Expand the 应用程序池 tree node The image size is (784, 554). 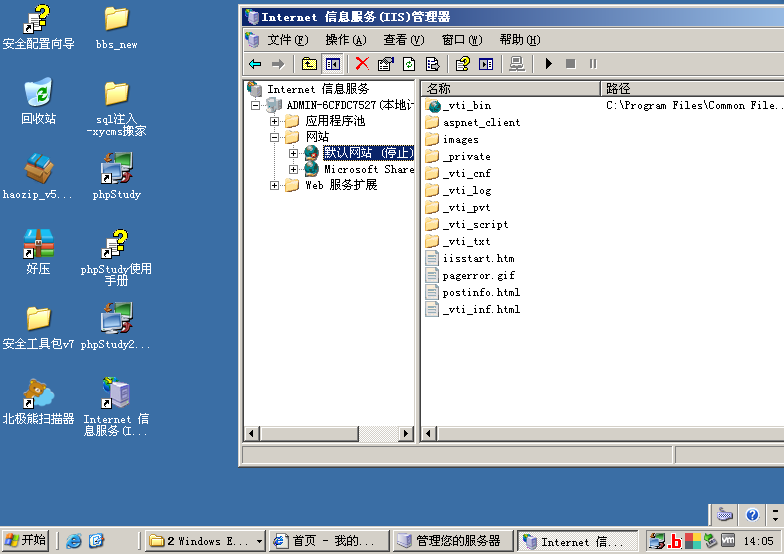(x=274, y=122)
